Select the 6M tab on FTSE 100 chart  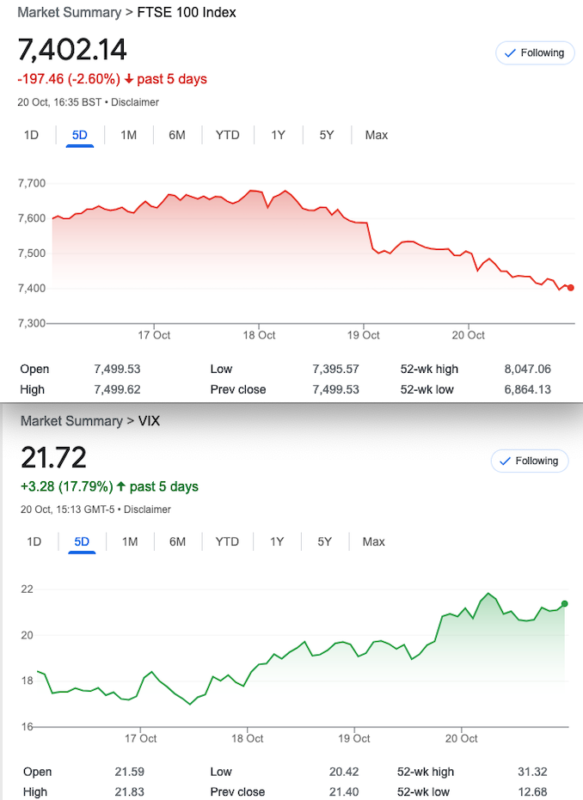(177, 135)
